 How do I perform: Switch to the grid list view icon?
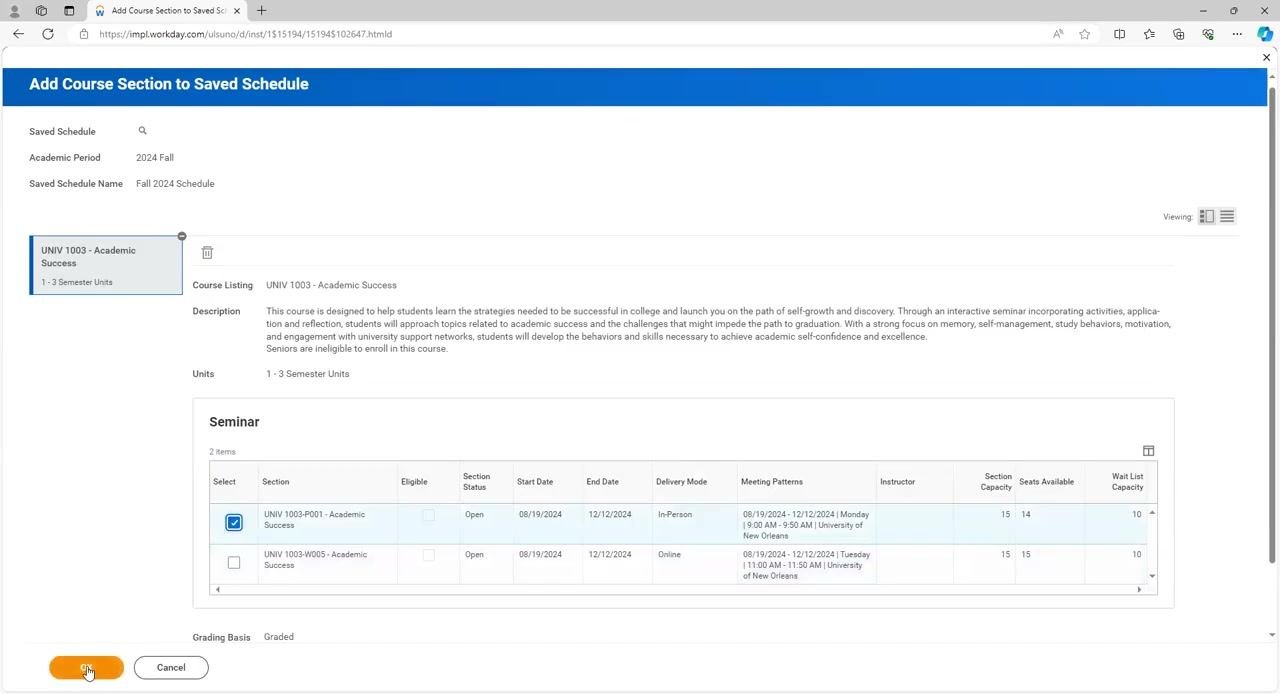click(x=1227, y=216)
